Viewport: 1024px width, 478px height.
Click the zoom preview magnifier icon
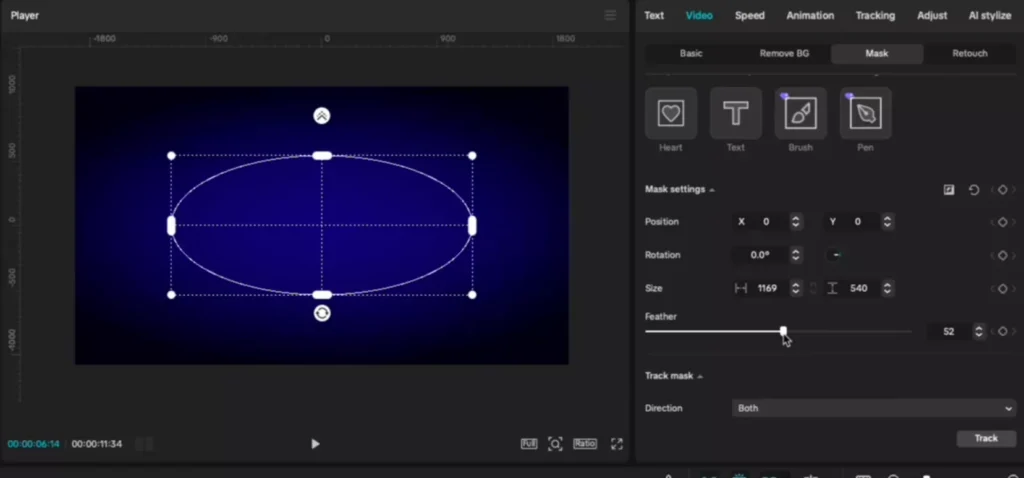pos(555,444)
